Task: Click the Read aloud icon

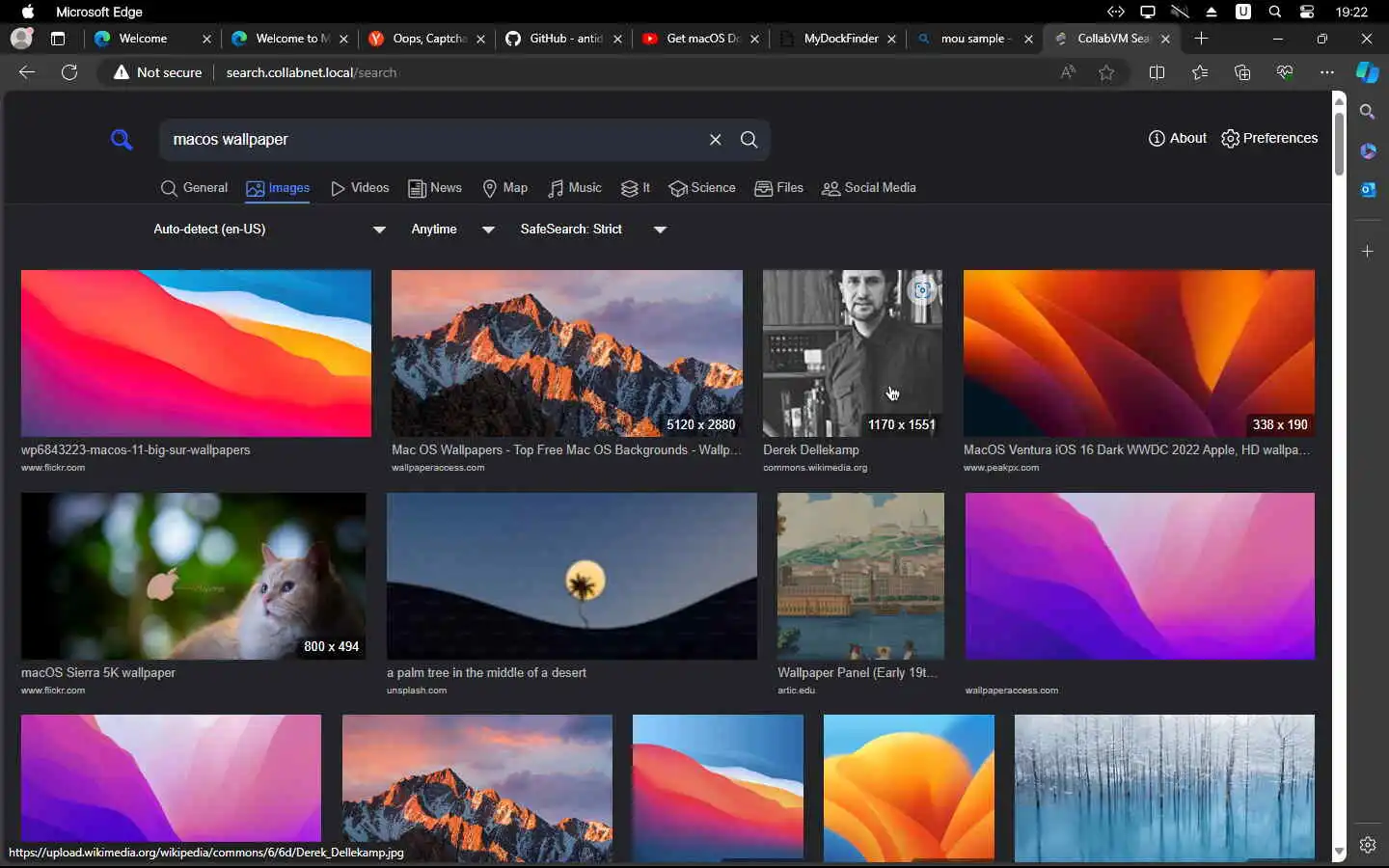Action: click(1068, 72)
